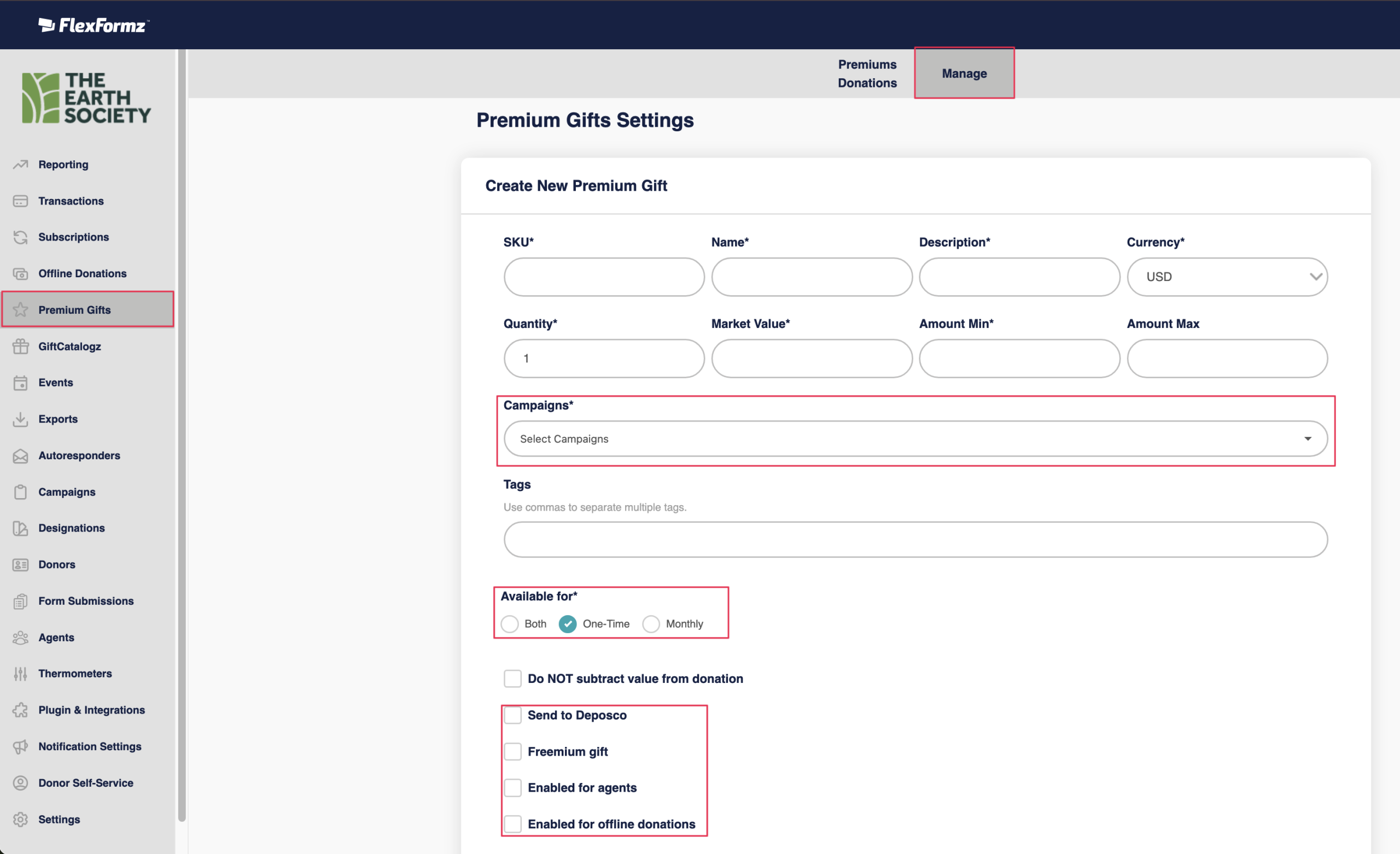
Task: Open the Currency USD dropdown
Action: click(x=1227, y=277)
